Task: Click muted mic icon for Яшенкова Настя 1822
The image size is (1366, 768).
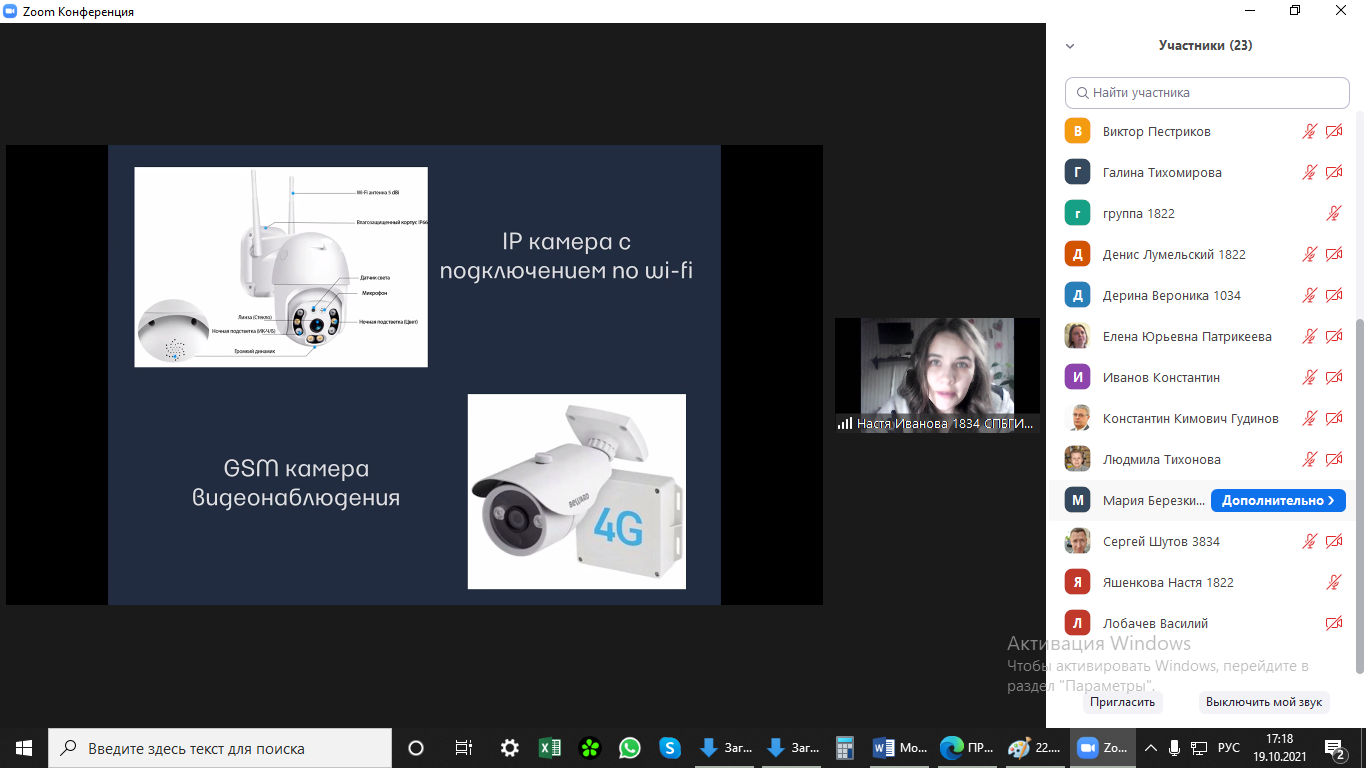Action: tap(1333, 582)
